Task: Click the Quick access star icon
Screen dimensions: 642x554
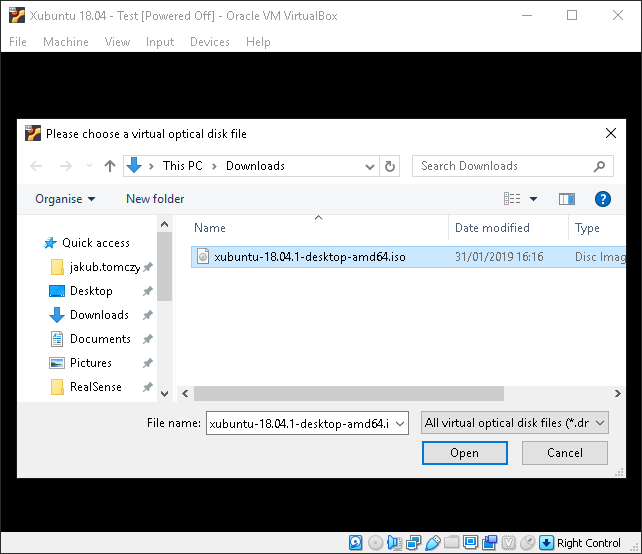Action: (50, 243)
